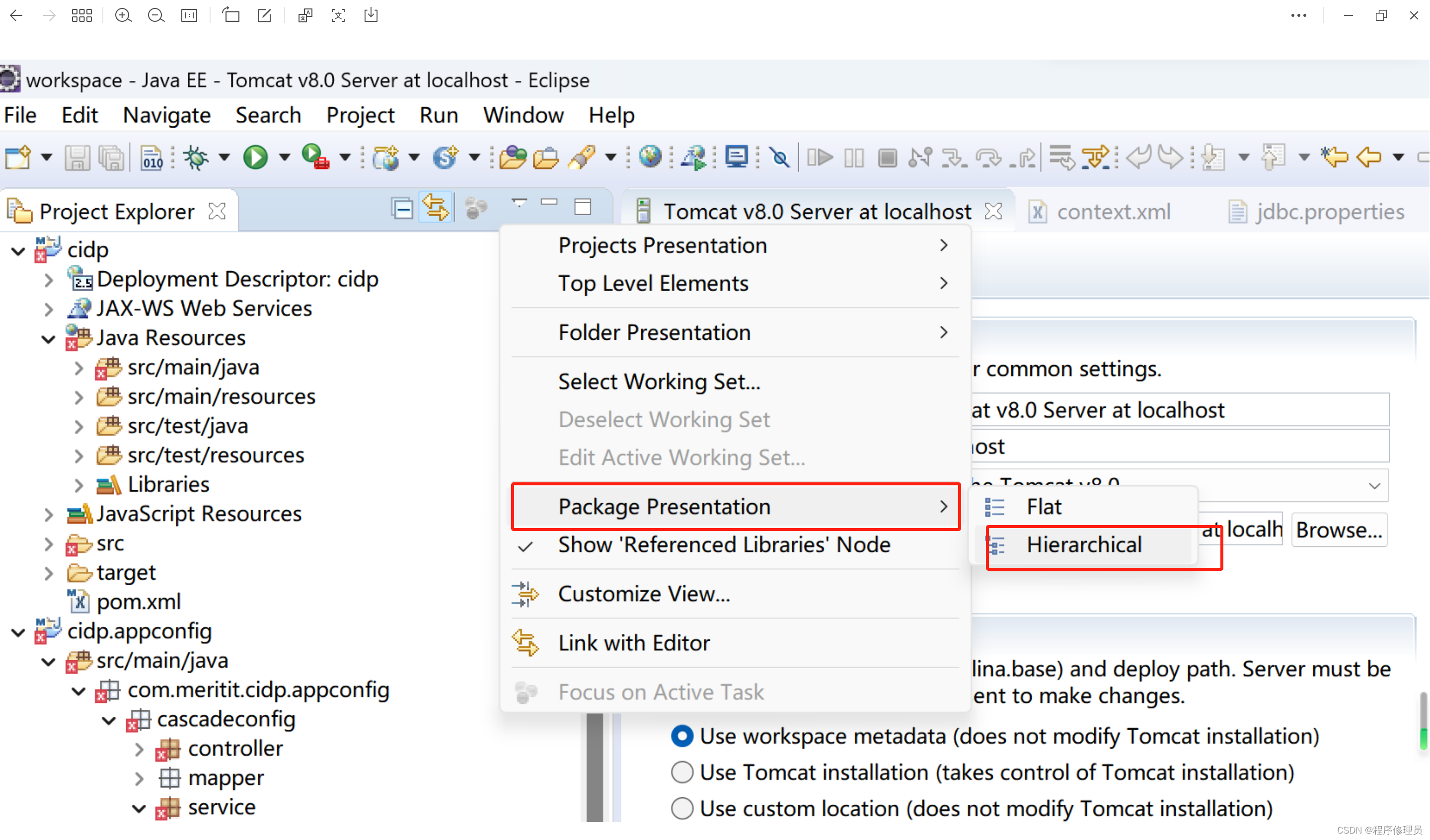This screenshot has width=1430, height=840.
Task: Click the Last Edit Location icon
Action: tap(1335, 156)
